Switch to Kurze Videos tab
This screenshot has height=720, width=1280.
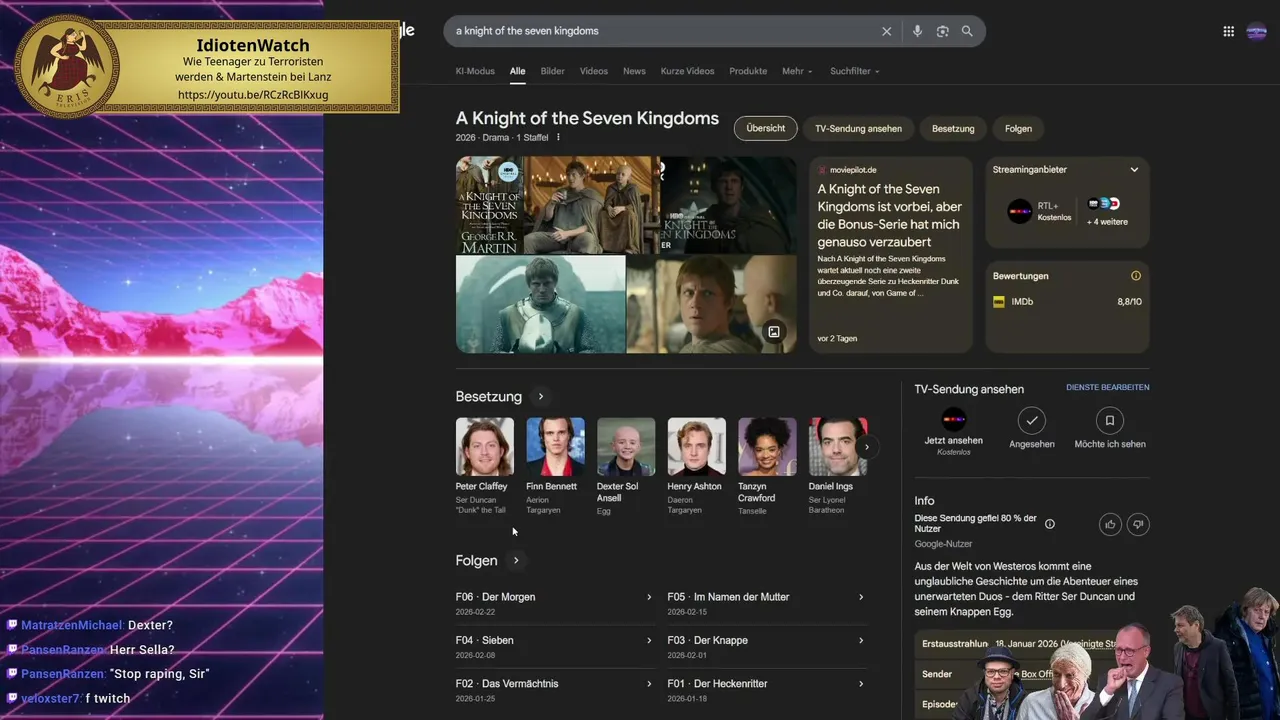687,71
